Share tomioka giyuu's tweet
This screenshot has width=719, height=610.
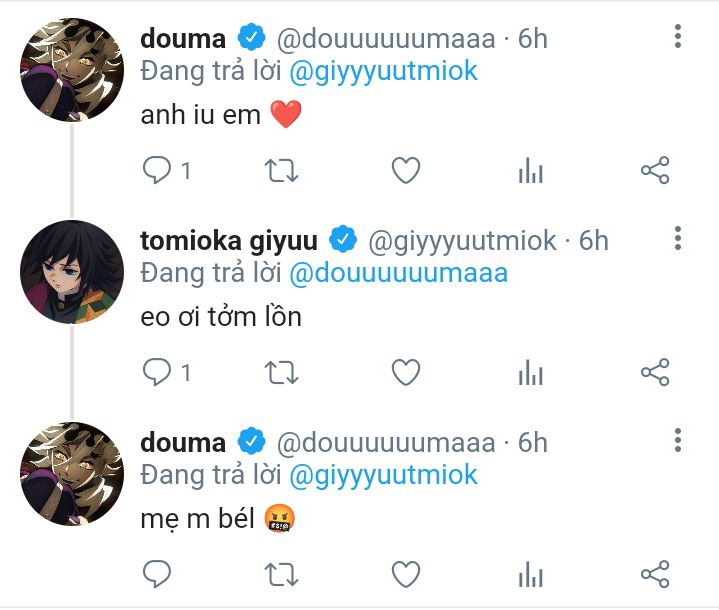654,373
